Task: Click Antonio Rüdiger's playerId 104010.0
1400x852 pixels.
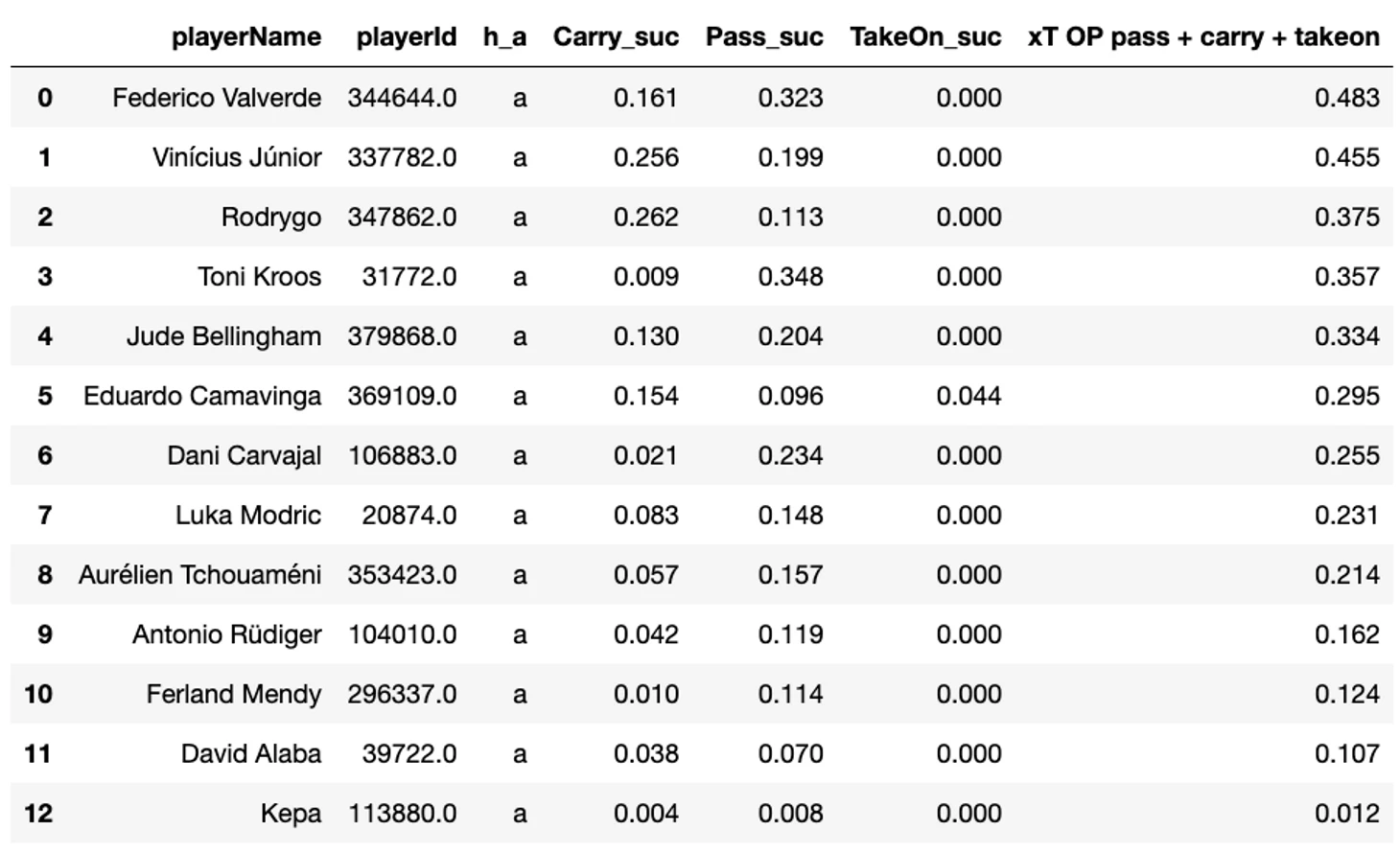Action: 402,634
